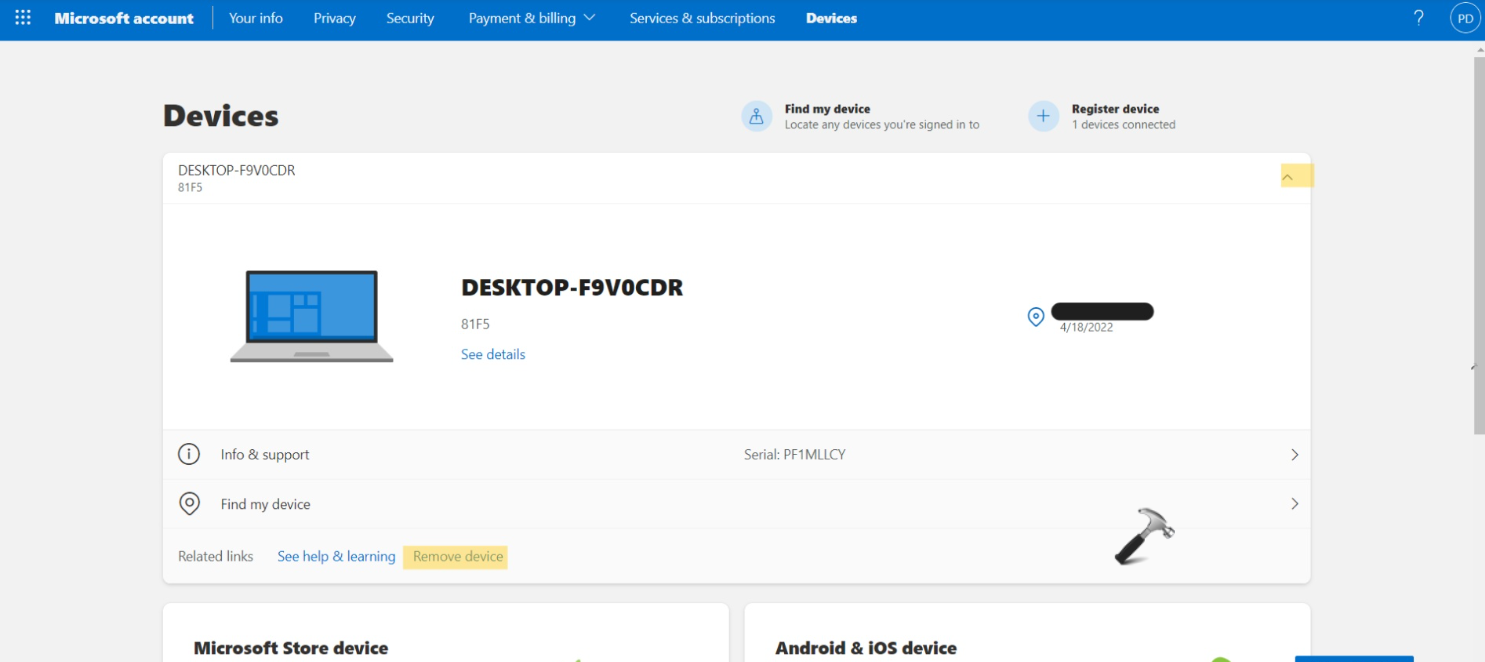Go to the Security tab
The height and width of the screenshot is (662, 1485).
pyautogui.click(x=410, y=18)
